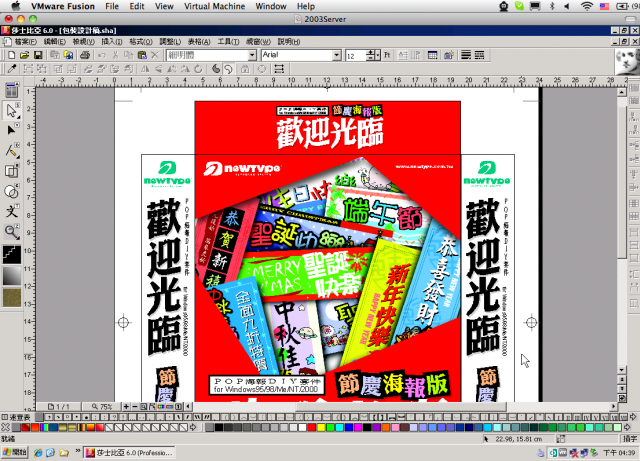640x461 pixels.
Task: Open the 插入(I) menu
Action: (x=112, y=42)
